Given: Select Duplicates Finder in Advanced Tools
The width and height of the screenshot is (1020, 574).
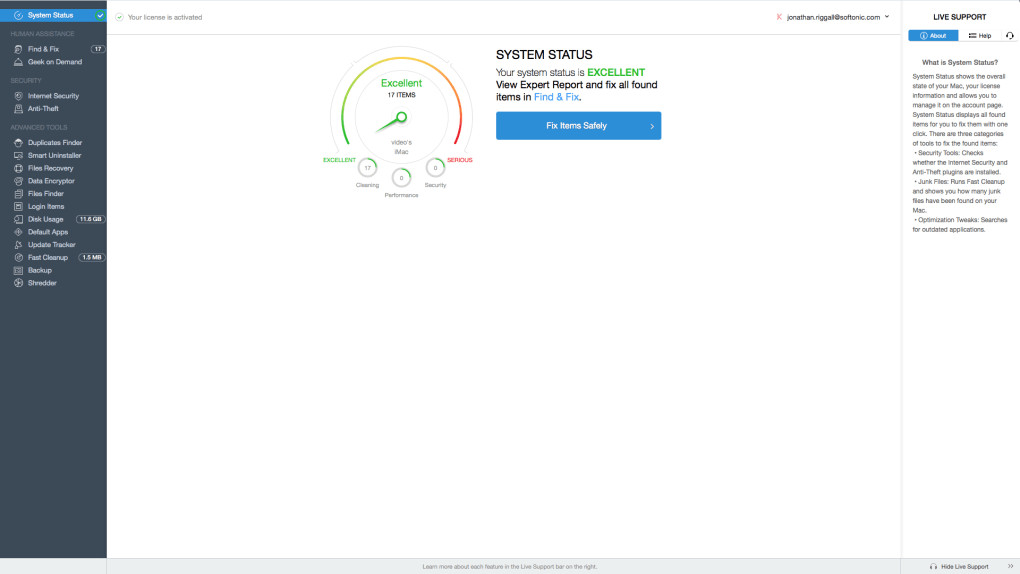Looking at the screenshot, I should pos(53,143).
